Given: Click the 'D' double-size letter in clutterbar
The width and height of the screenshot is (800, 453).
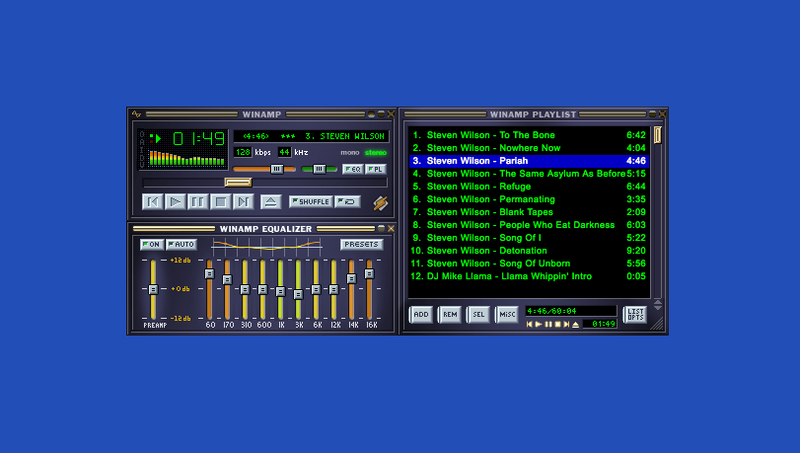Looking at the screenshot, I should tap(142, 158).
